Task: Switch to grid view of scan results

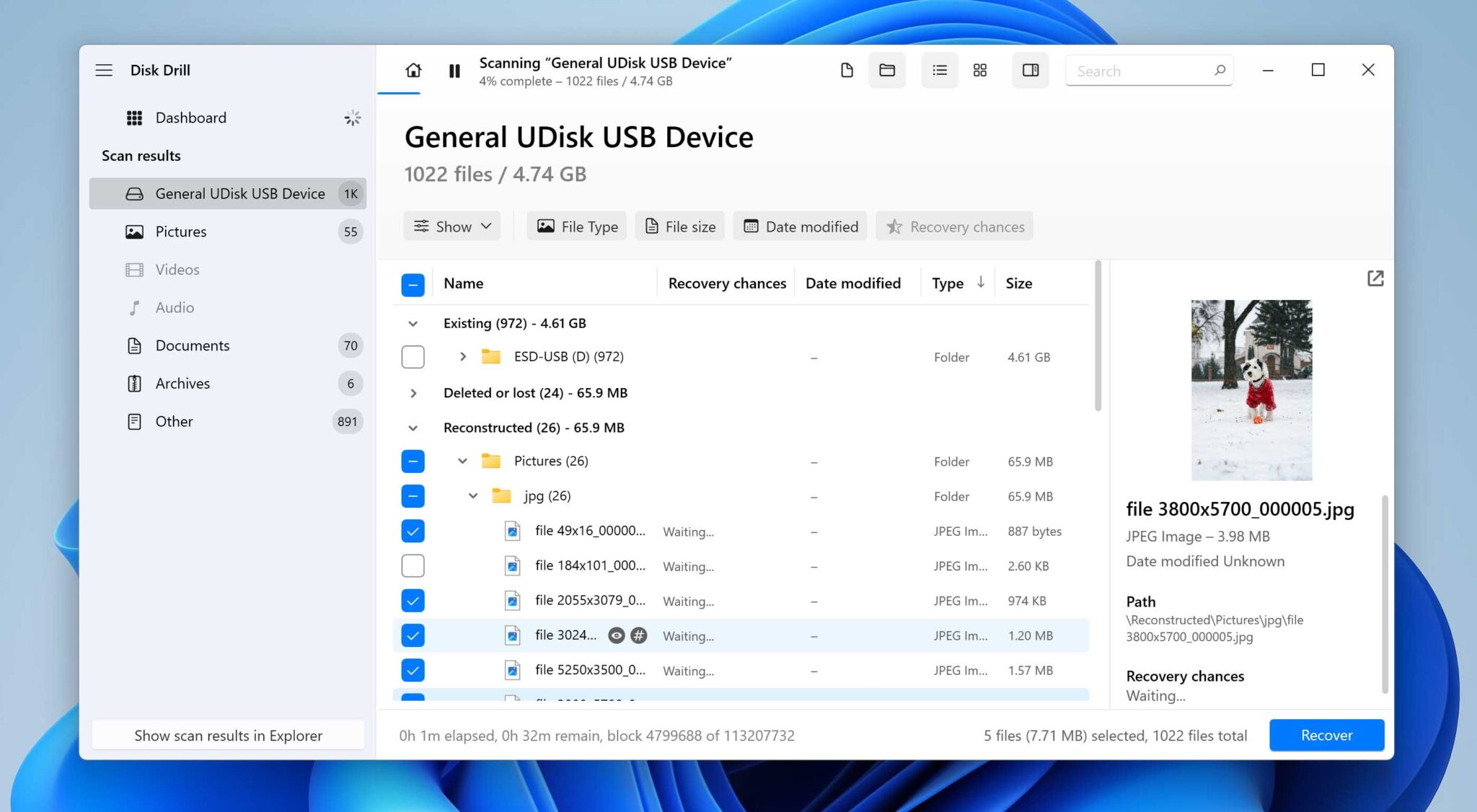Action: [x=979, y=70]
